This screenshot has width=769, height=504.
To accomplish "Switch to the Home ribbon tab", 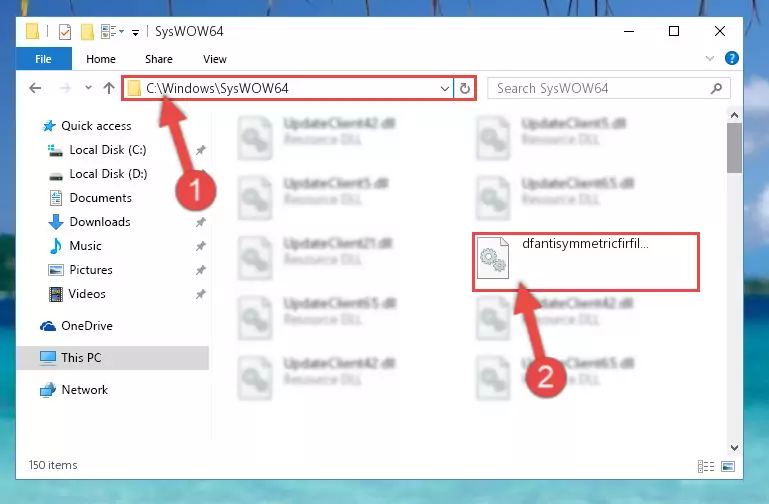I will point(101,59).
